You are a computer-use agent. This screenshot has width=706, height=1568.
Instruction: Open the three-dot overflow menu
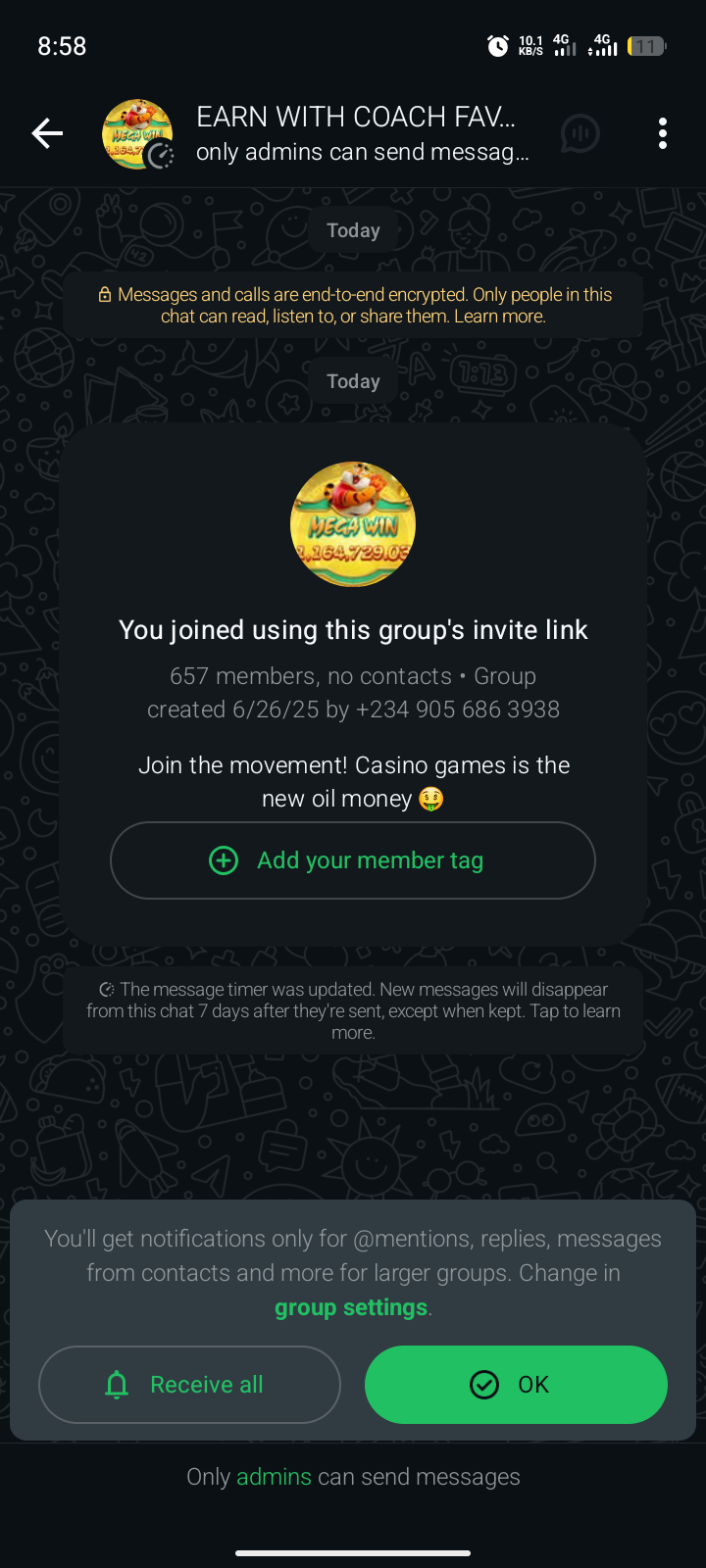pos(663,133)
